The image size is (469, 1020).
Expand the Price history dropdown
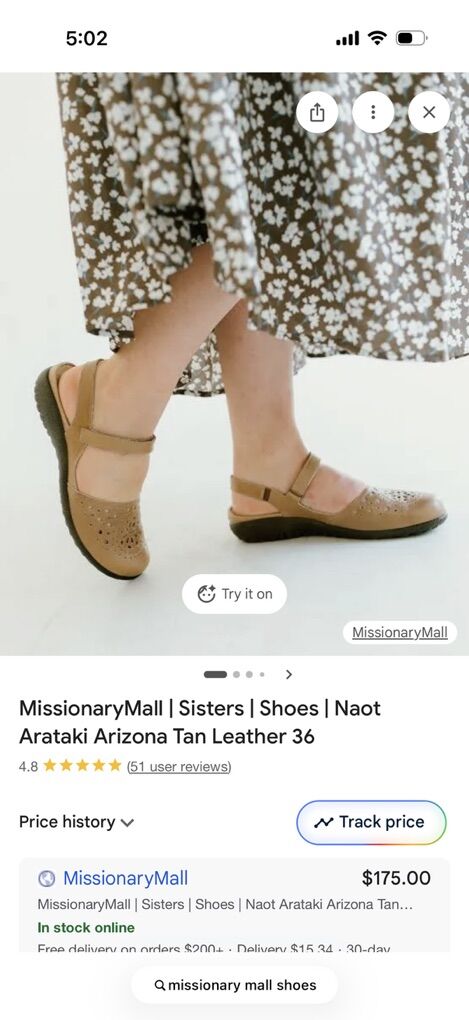[x=77, y=822]
